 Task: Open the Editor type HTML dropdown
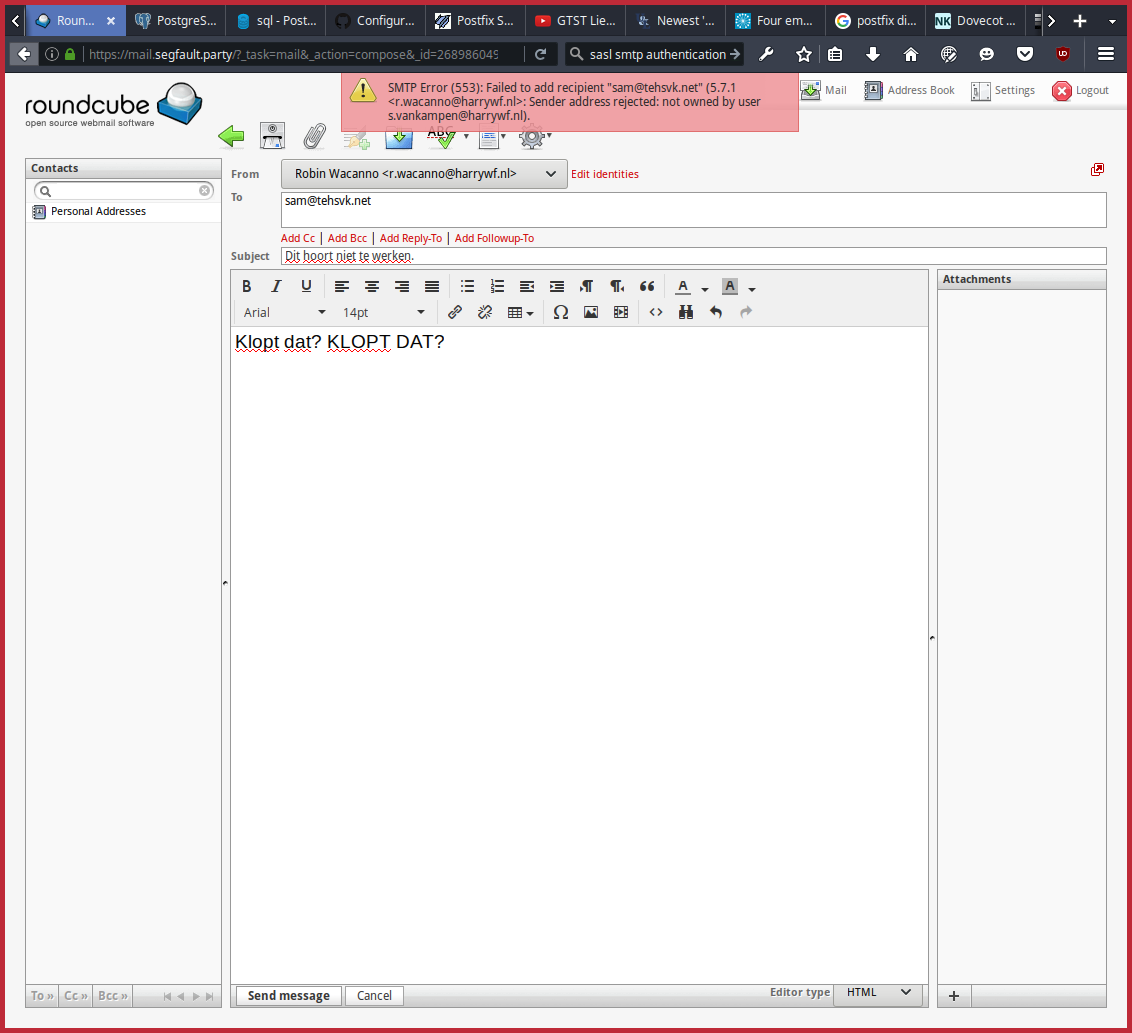[878, 992]
